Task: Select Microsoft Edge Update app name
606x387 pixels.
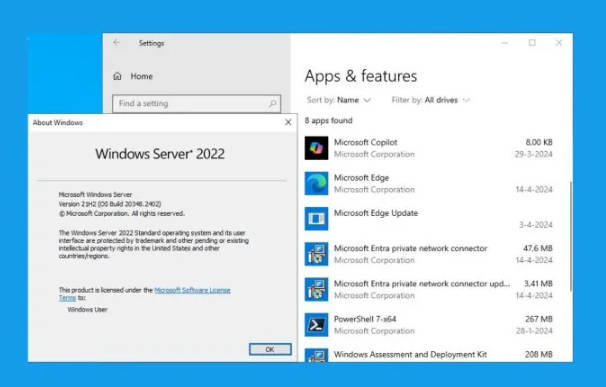Action: 376,213
